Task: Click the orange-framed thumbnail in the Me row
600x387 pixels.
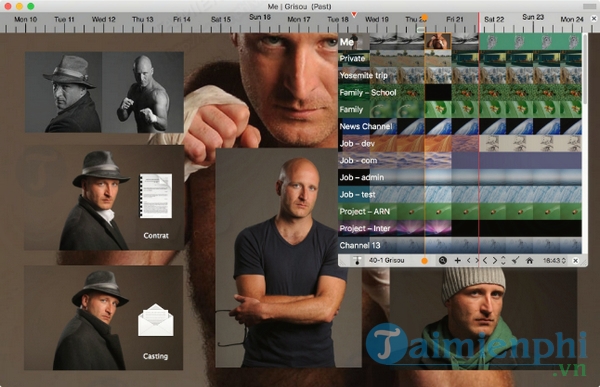Action: click(x=438, y=41)
